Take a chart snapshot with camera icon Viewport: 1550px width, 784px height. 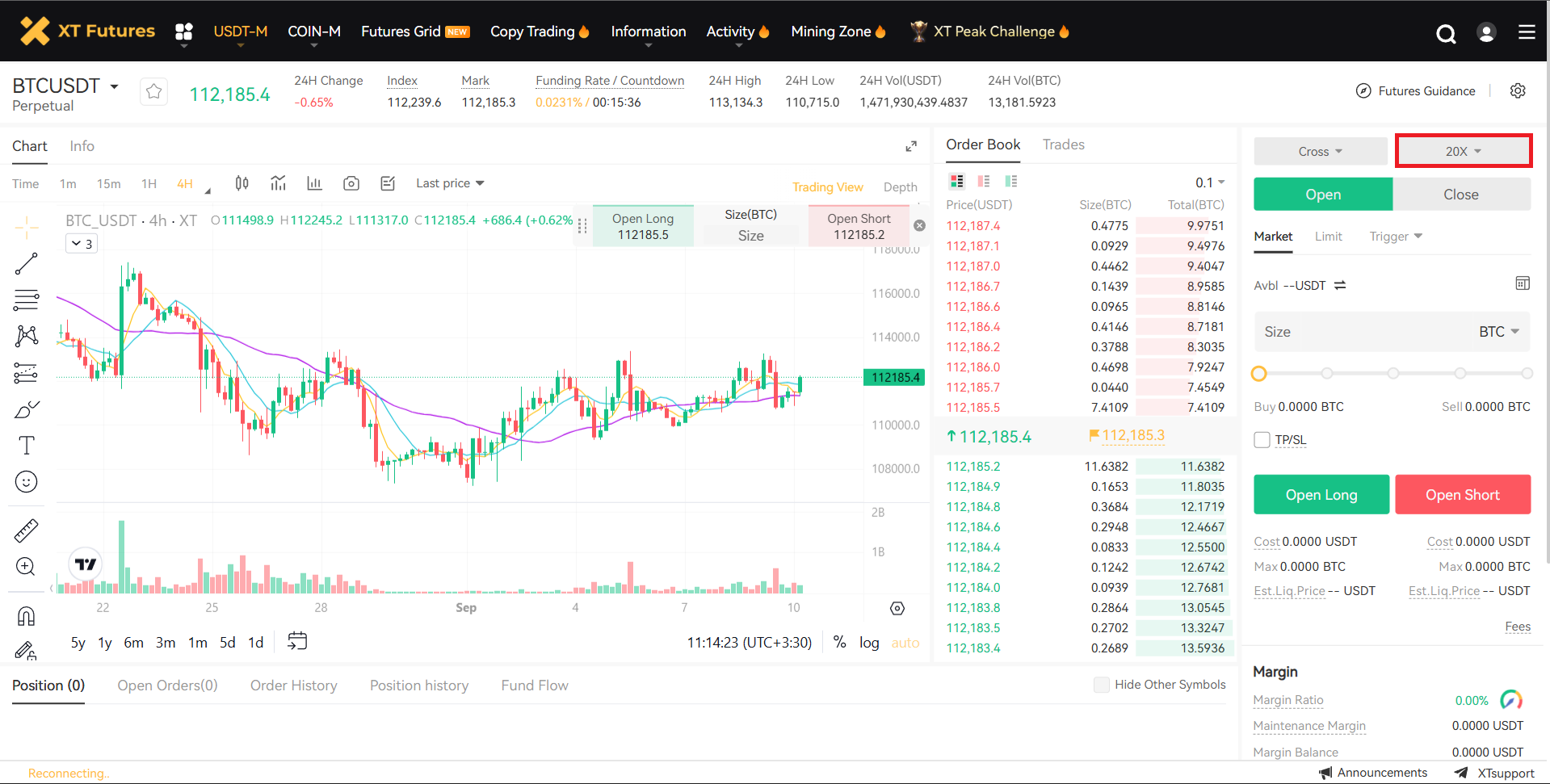pyautogui.click(x=351, y=183)
